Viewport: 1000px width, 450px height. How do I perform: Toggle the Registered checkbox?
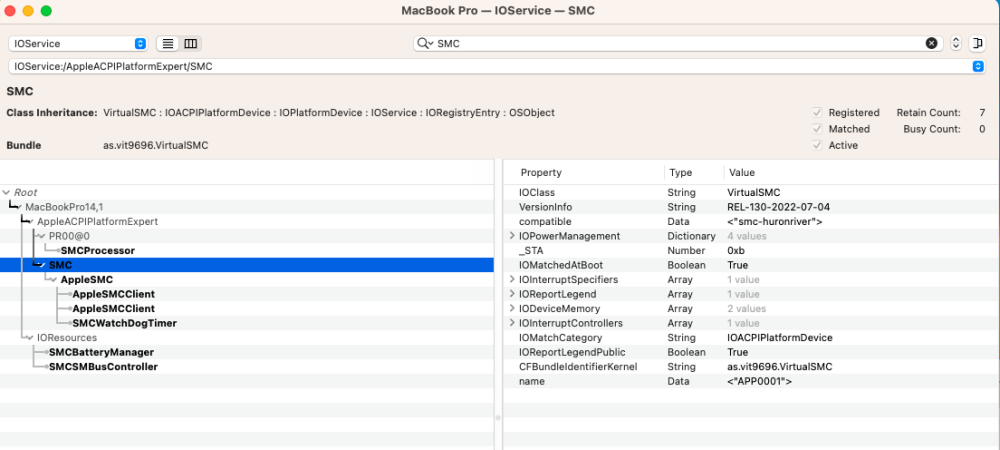pyautogui.click(x=817, y=112)
